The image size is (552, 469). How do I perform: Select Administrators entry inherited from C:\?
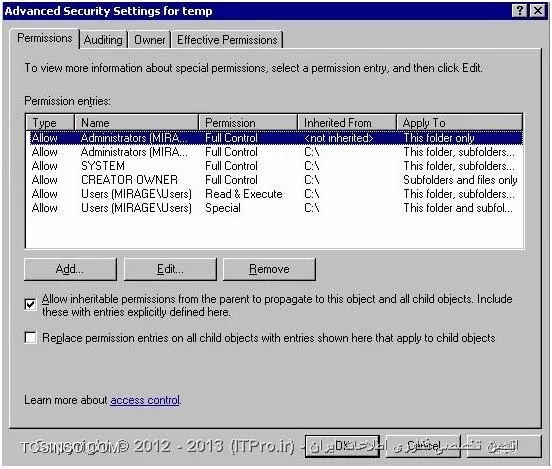[275, 152]
